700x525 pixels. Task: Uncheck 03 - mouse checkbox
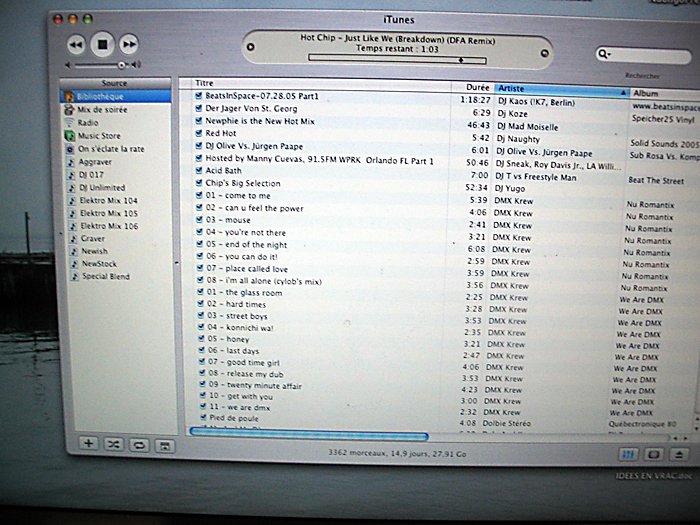pyautogui.click(x=200, y=220)
